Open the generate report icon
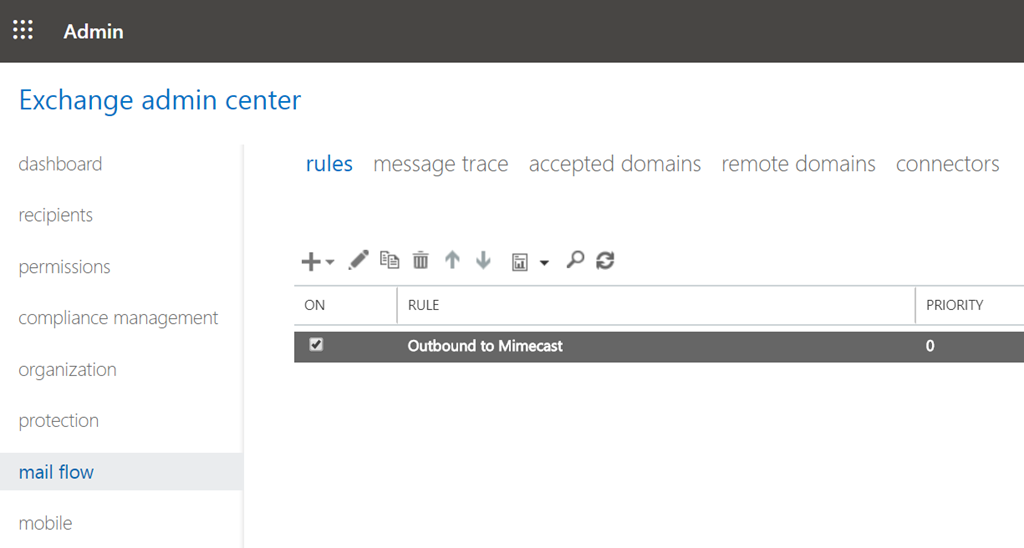 pos(520,263)
